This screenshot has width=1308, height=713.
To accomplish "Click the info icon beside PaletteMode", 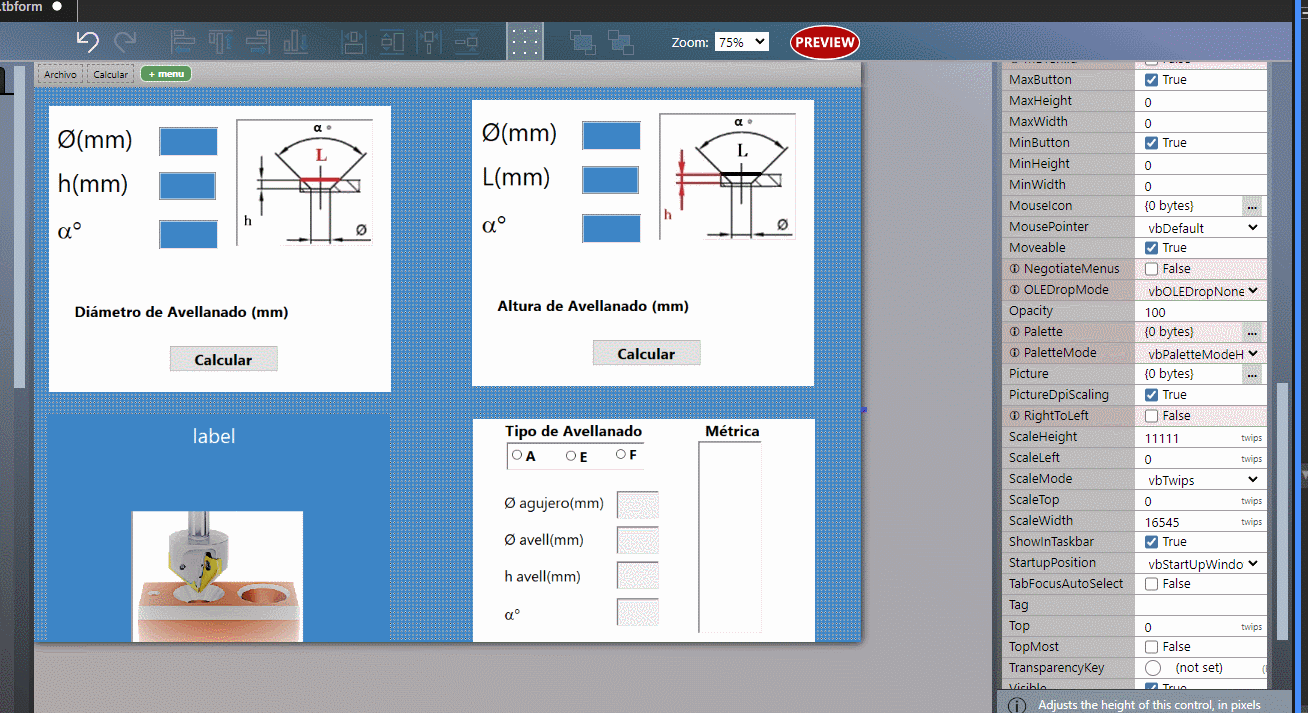I will click(x=1014, y=353).
